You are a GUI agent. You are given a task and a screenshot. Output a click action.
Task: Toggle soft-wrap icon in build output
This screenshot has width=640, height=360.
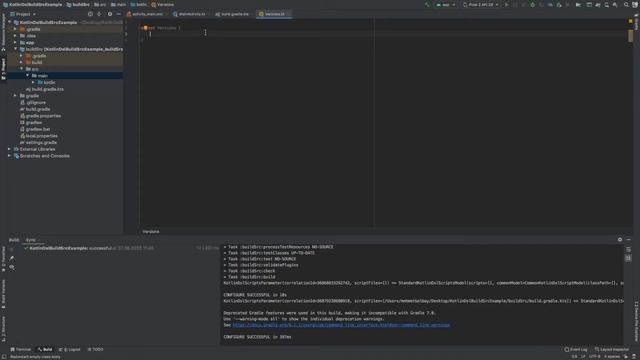[x=628, y=250]
